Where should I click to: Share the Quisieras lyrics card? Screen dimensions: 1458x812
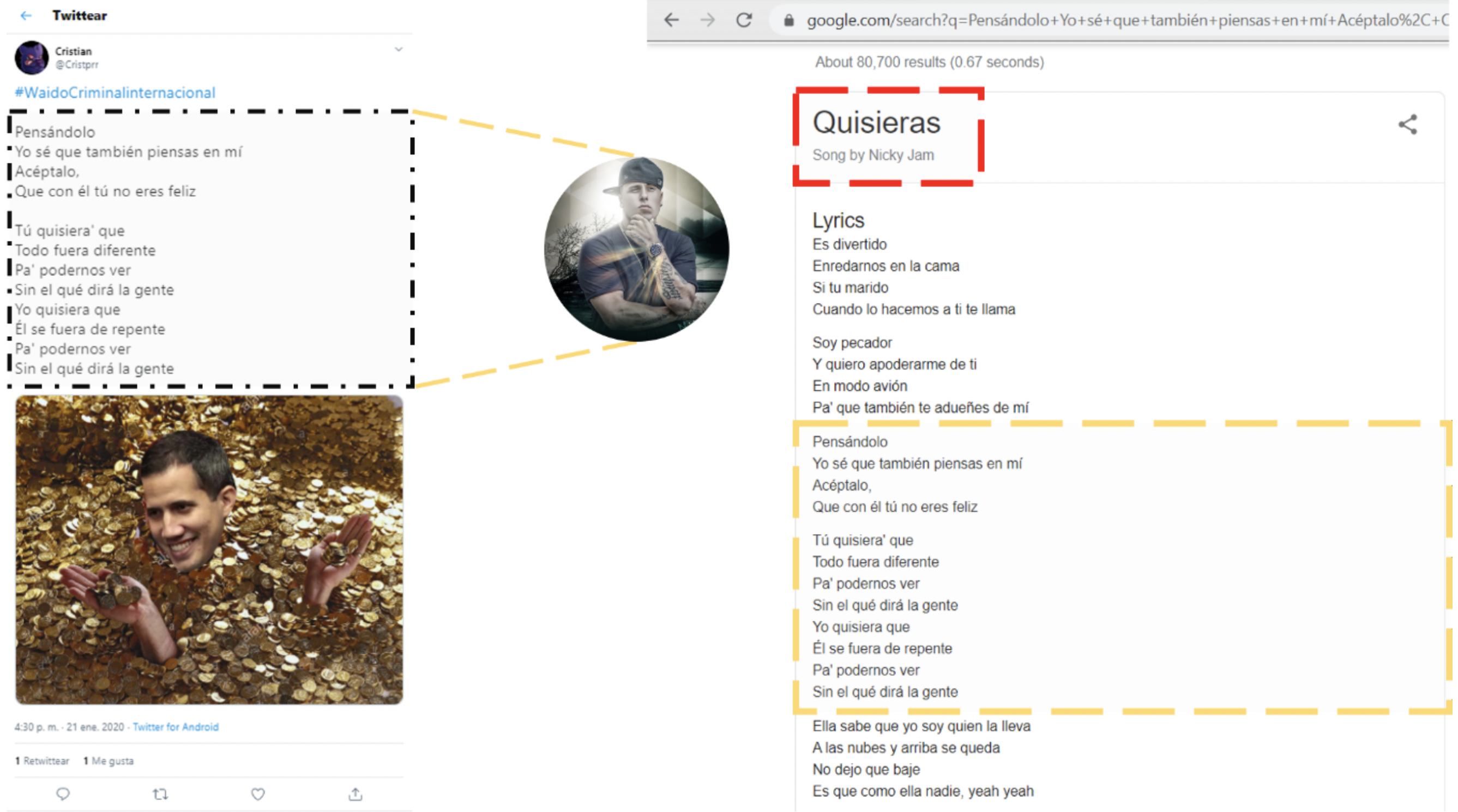coord(1408,124)
